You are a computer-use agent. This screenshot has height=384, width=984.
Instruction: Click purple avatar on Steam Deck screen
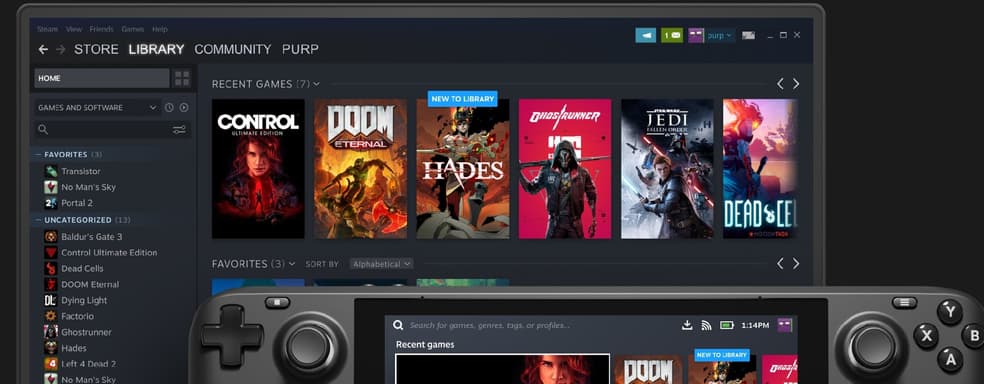(x=784, y=325)
